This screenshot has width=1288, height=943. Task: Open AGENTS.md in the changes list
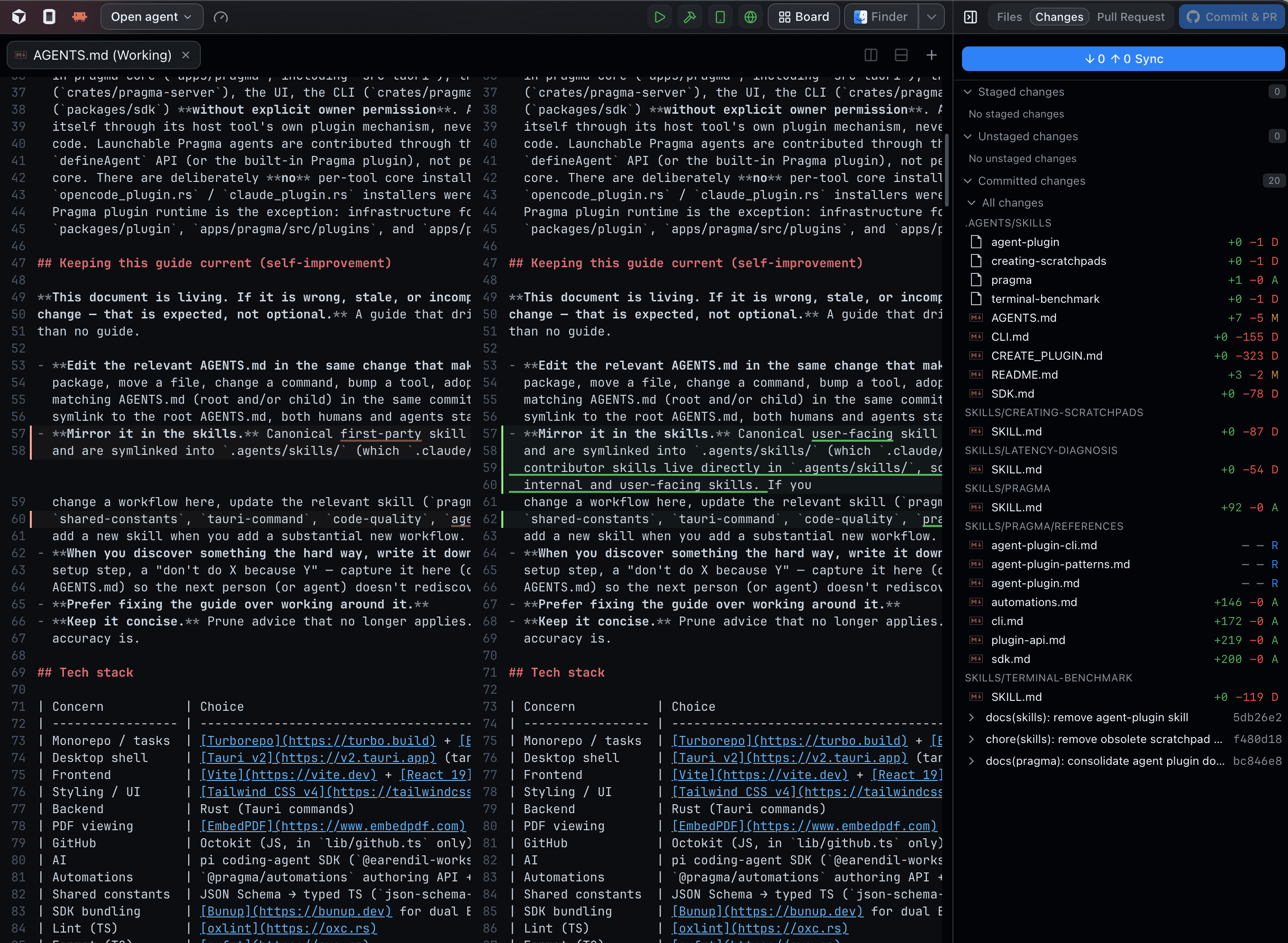(x=1123, y=318)
